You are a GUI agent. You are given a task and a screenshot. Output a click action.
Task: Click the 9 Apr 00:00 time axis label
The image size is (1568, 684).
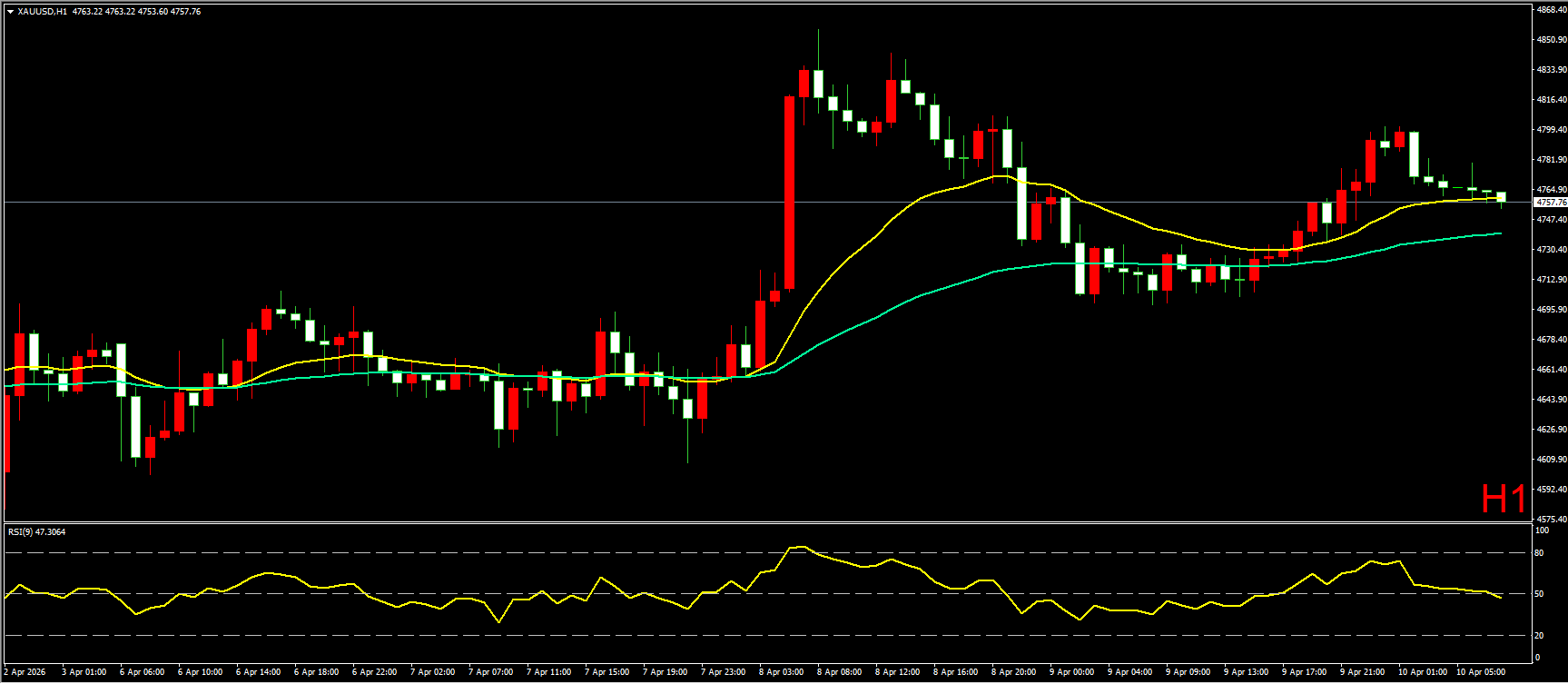(x=1071, y=672)
